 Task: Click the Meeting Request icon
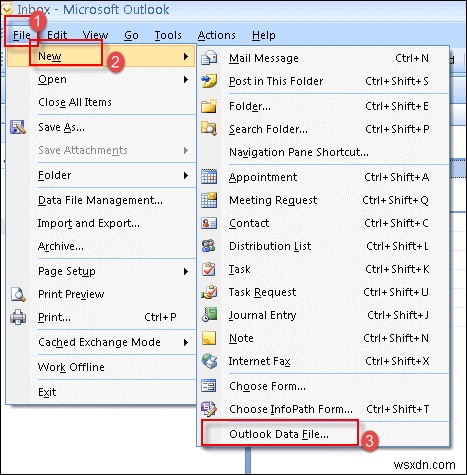click(209, 200)
